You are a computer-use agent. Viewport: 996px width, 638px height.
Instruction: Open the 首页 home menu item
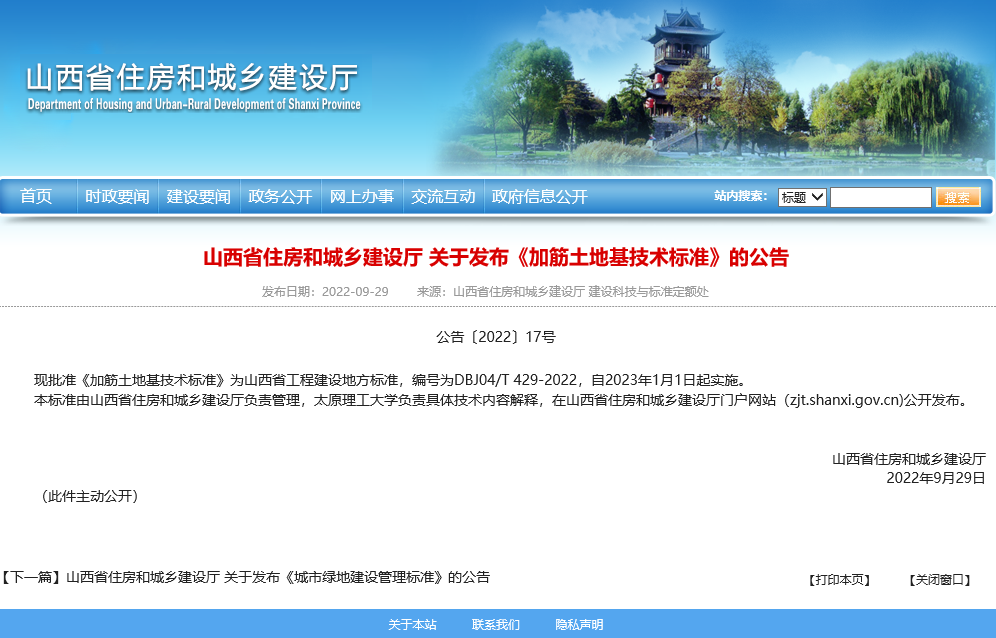coord(36,197)
